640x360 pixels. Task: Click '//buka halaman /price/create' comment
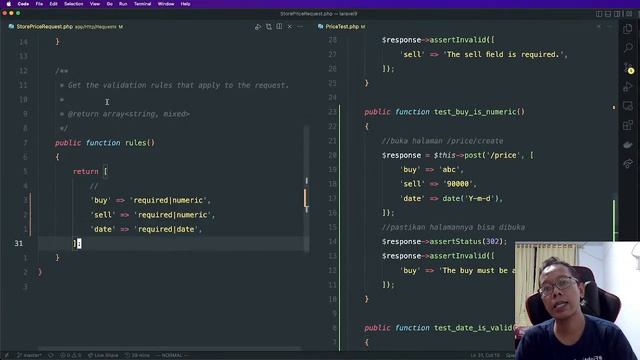pyautogui.click(x=442, y=141)
